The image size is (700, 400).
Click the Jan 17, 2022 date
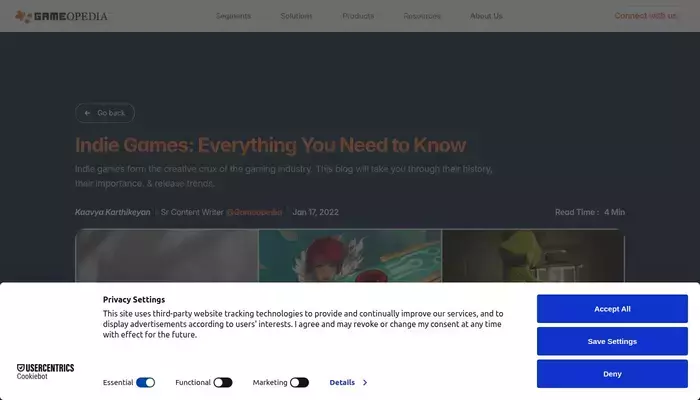coord(315,212)
